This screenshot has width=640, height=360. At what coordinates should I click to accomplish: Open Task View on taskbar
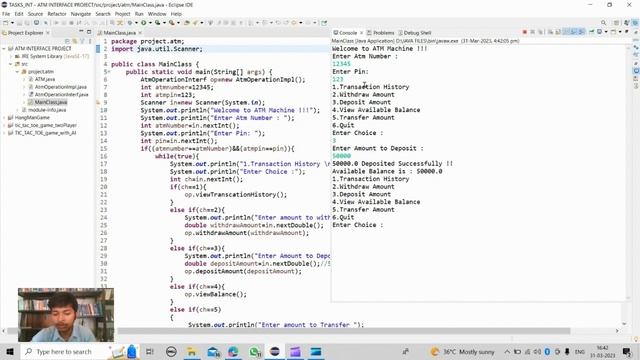150,351
